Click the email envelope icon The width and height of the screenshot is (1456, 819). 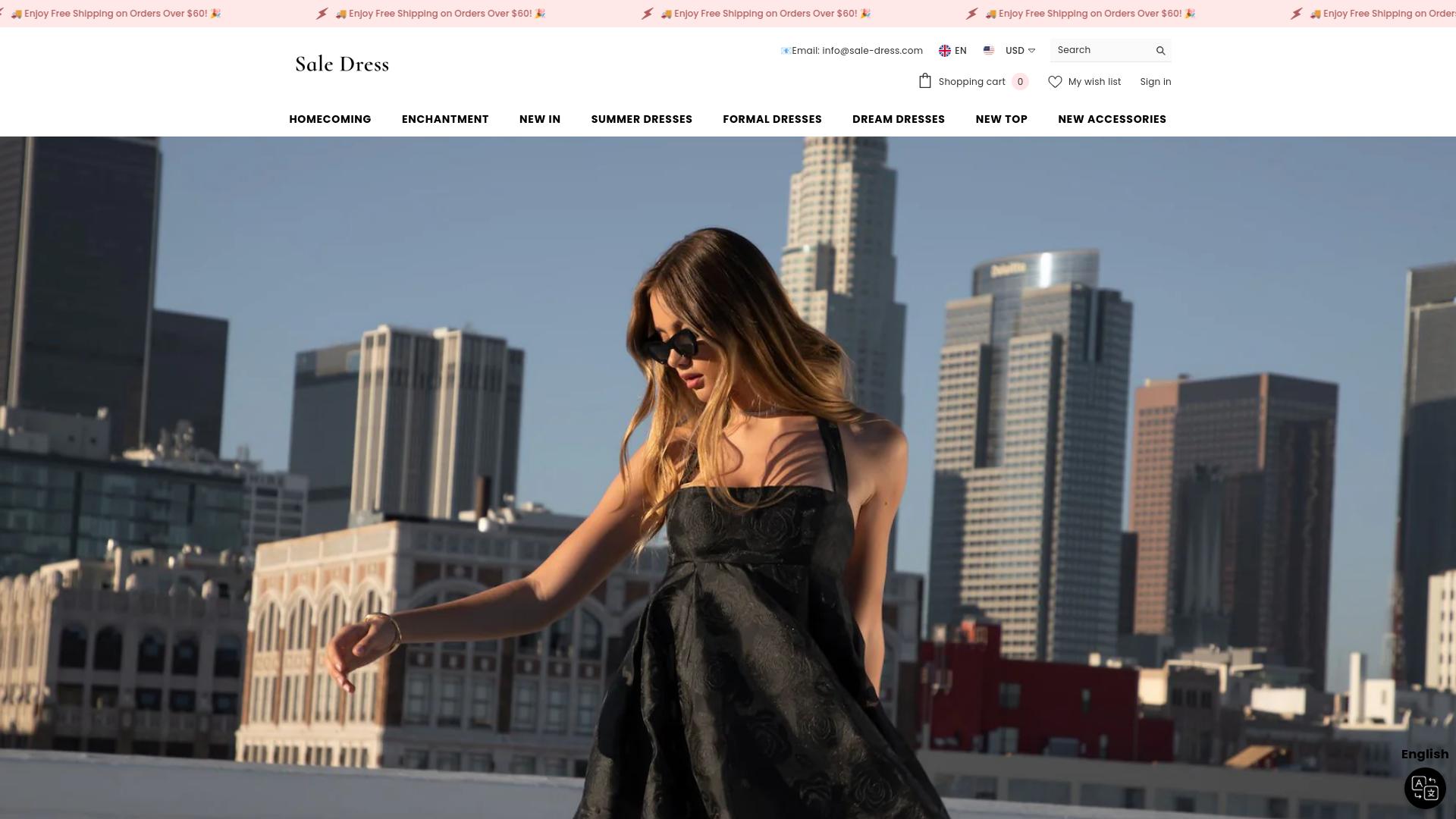pos(786,51)
